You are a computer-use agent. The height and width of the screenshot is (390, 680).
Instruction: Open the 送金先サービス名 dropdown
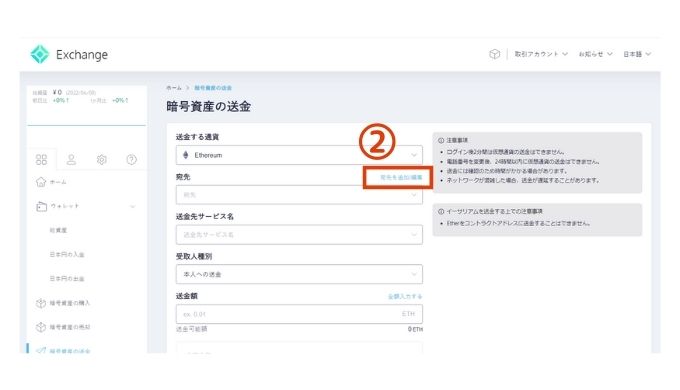299,235
